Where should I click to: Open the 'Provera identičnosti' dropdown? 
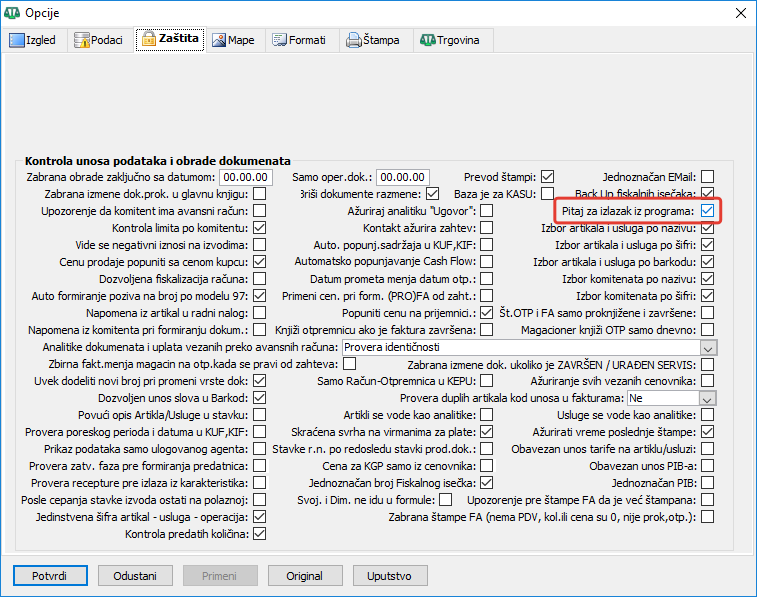pyautogui.click(x=708, y=346)
